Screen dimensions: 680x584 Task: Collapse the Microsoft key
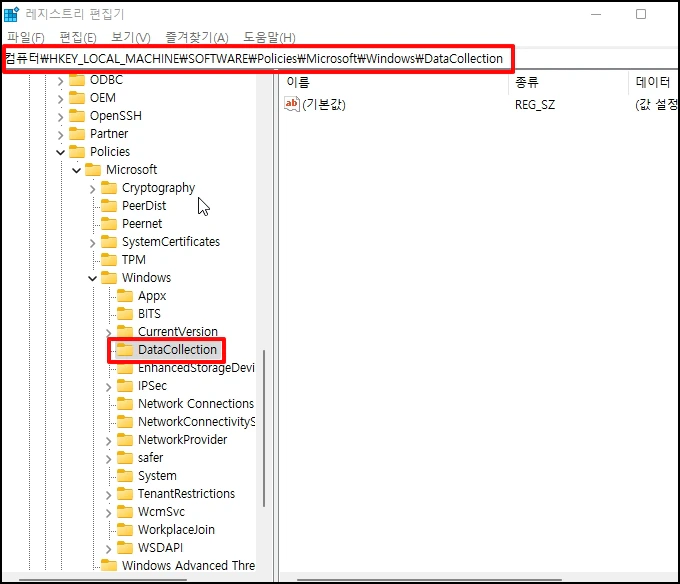coord(77,170)
